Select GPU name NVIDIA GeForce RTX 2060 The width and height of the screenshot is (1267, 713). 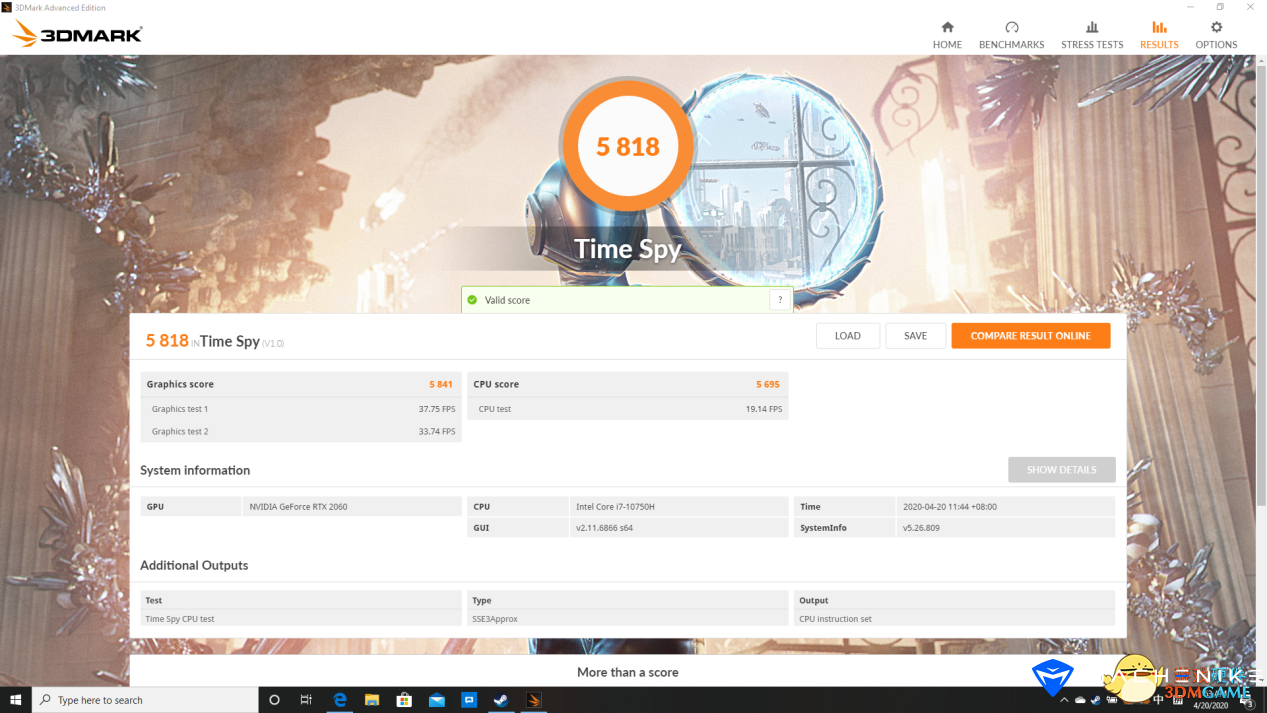point(298,507)
